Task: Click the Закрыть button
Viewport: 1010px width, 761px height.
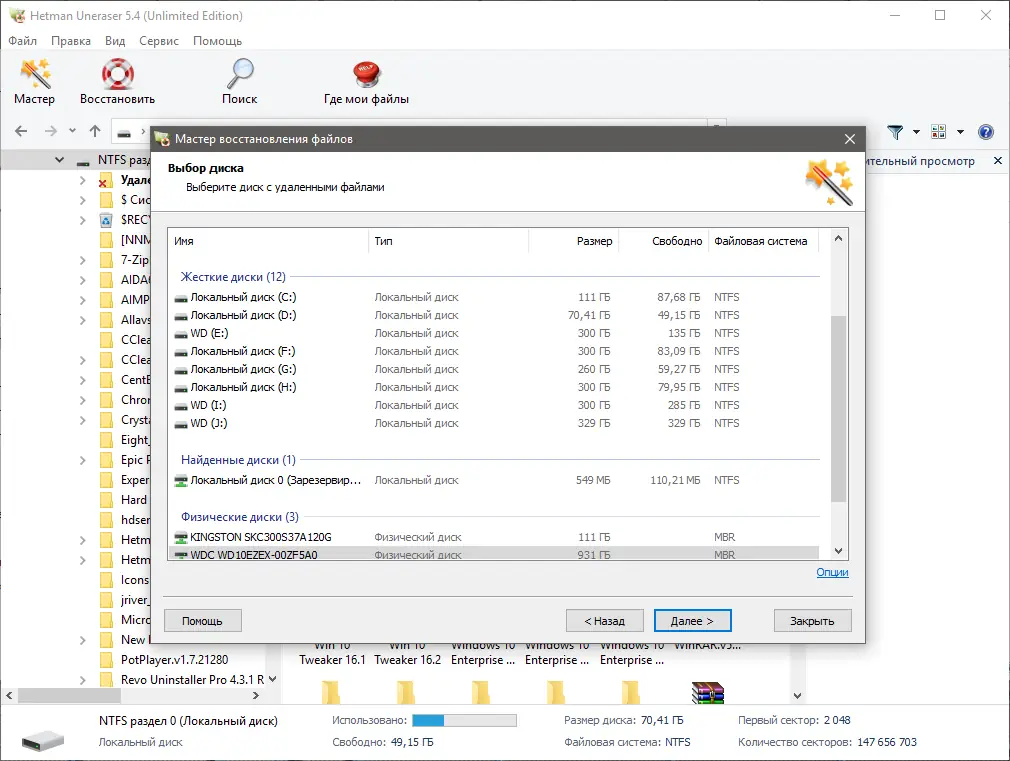Action: [812, 621]
